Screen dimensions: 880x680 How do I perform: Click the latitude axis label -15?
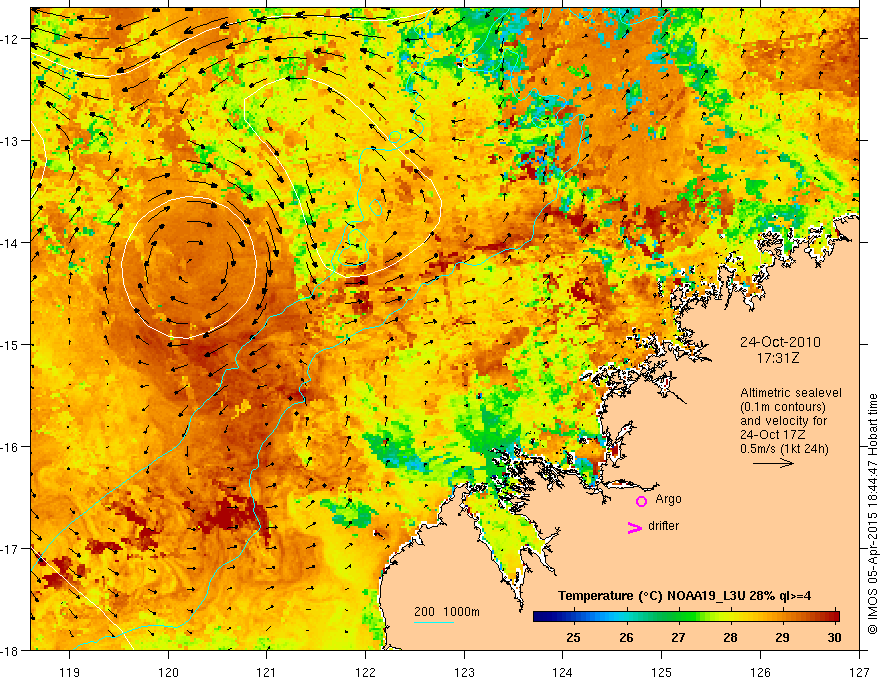click(10, 344)
